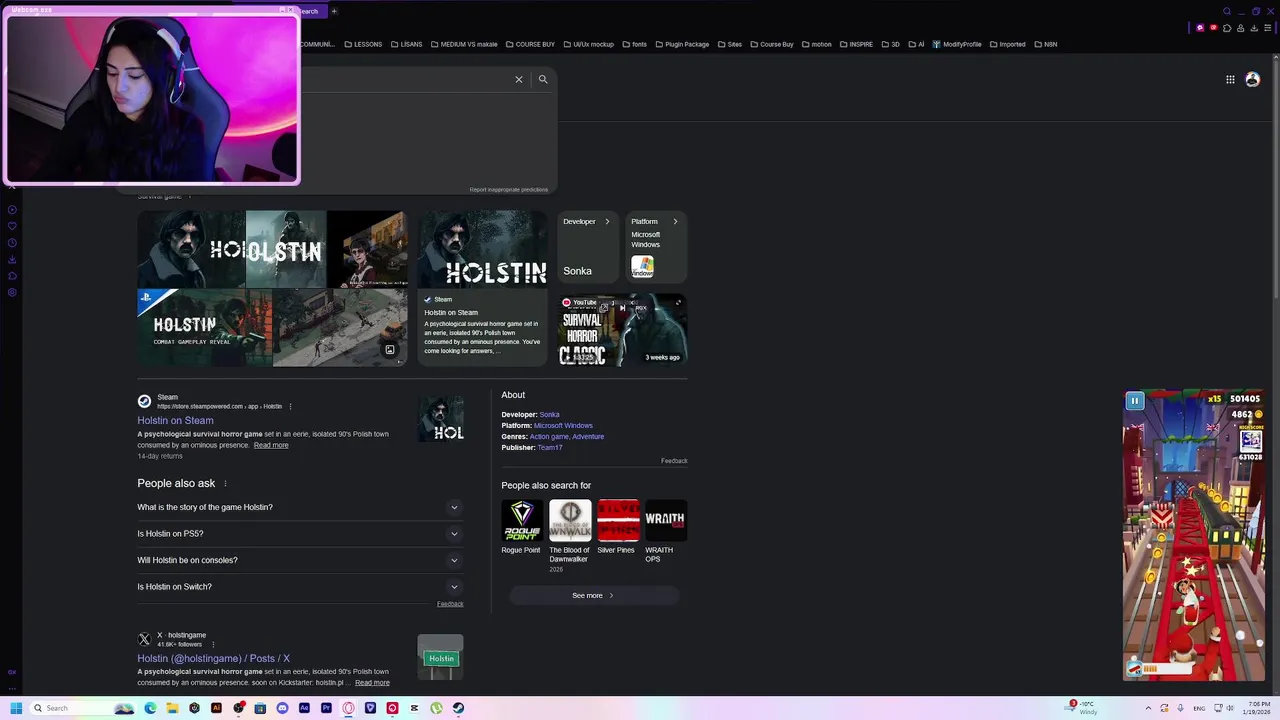Expand the Platform card arrow

coord(675,221)
